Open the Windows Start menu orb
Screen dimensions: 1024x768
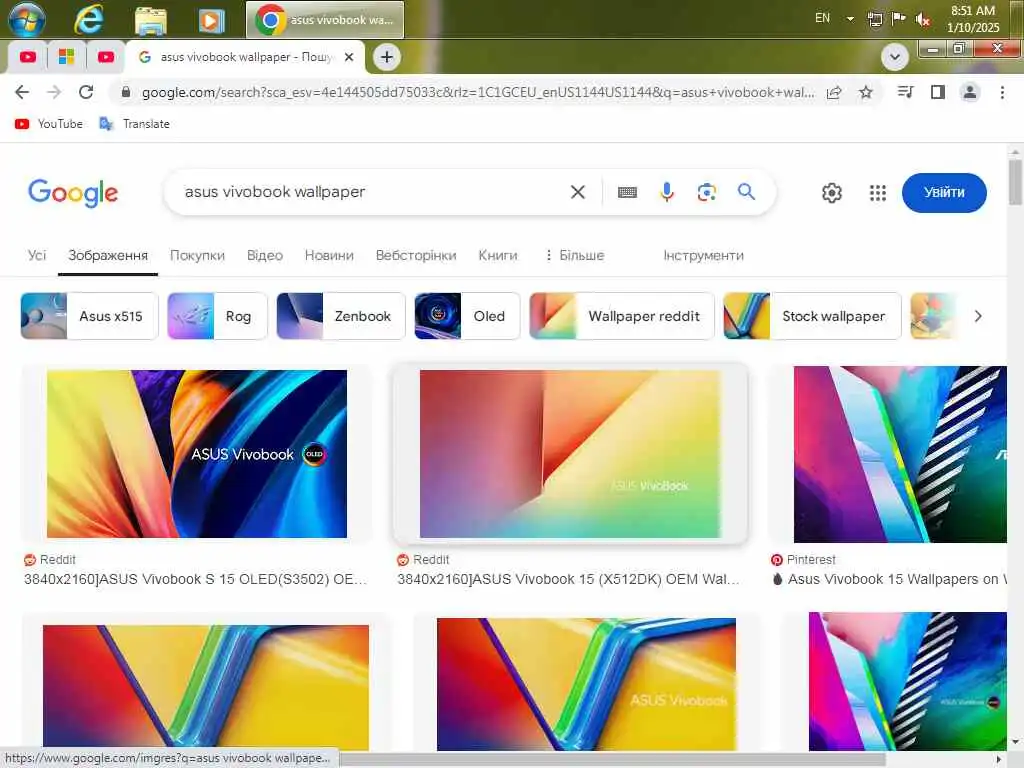pos(27,20)
